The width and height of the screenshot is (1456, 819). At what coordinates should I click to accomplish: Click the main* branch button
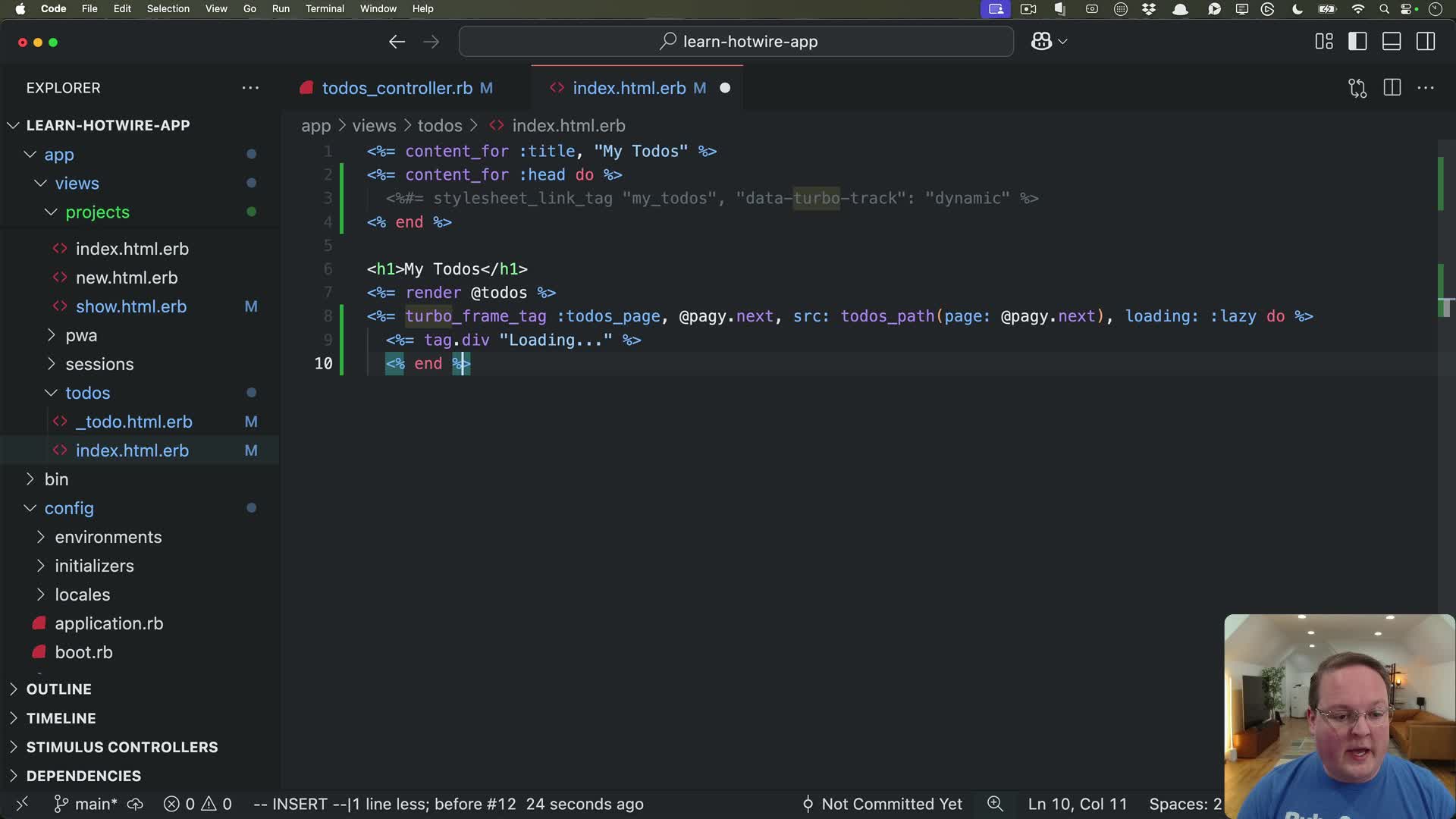[86, 804]
